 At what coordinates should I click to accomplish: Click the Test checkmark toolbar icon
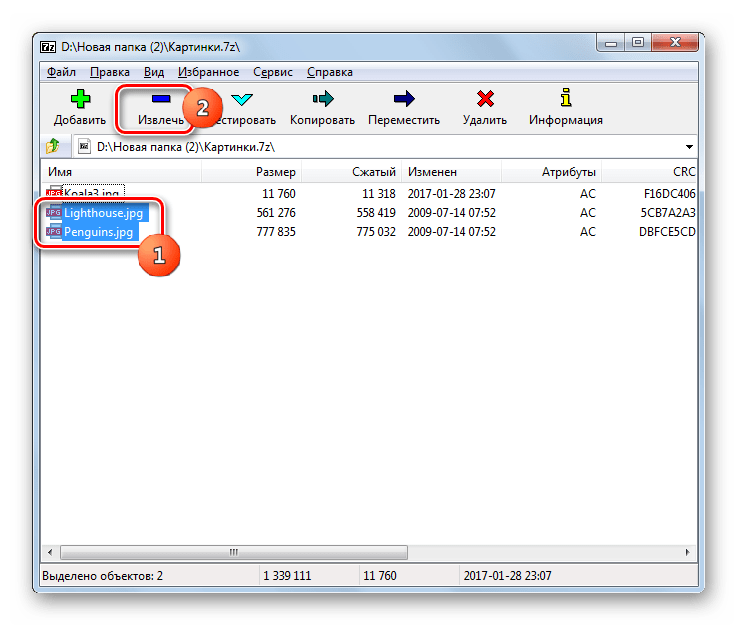point(242,99)
